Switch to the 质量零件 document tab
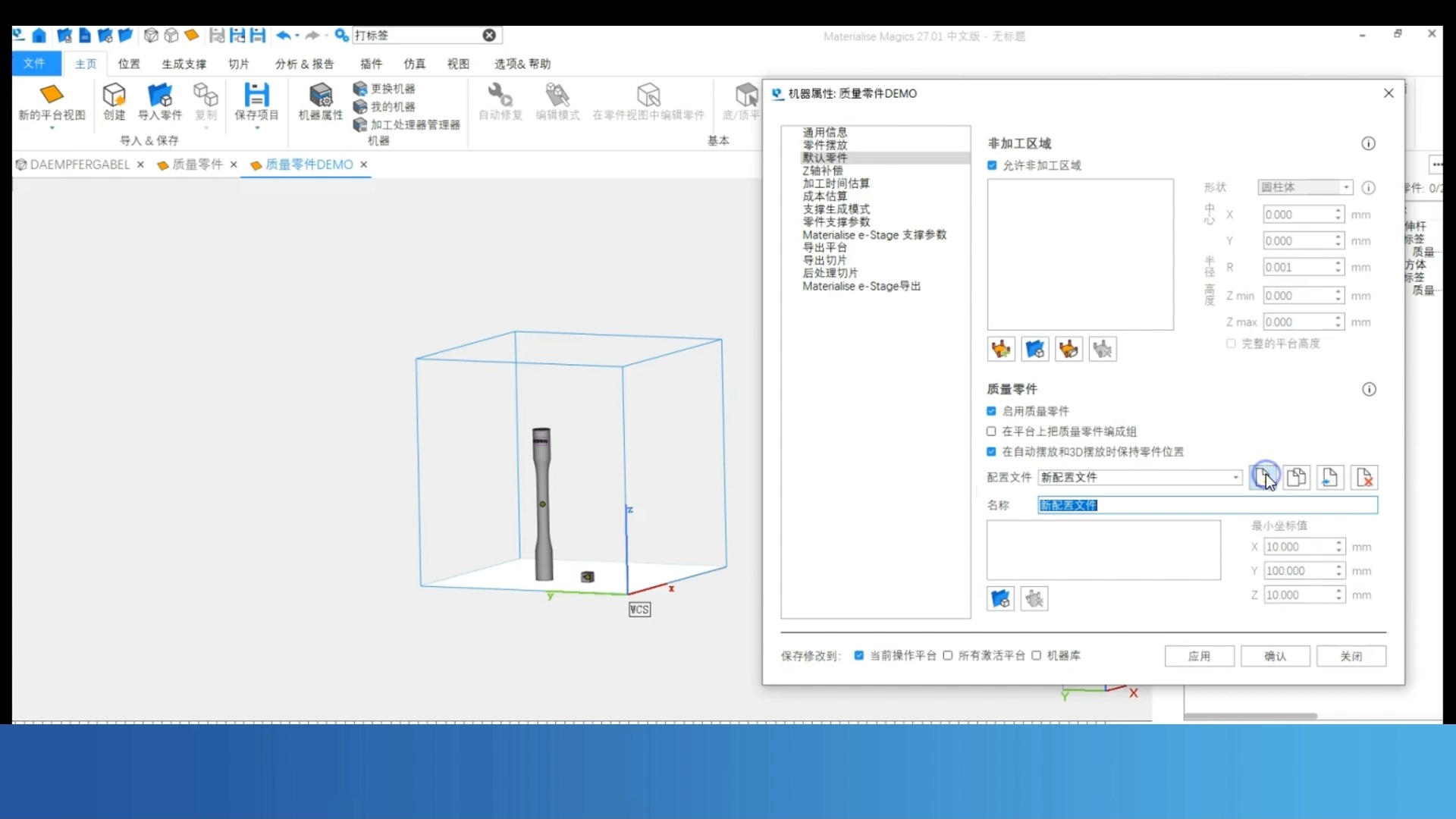This screenshot has height=819, width=1456. [x=197, y=165]
